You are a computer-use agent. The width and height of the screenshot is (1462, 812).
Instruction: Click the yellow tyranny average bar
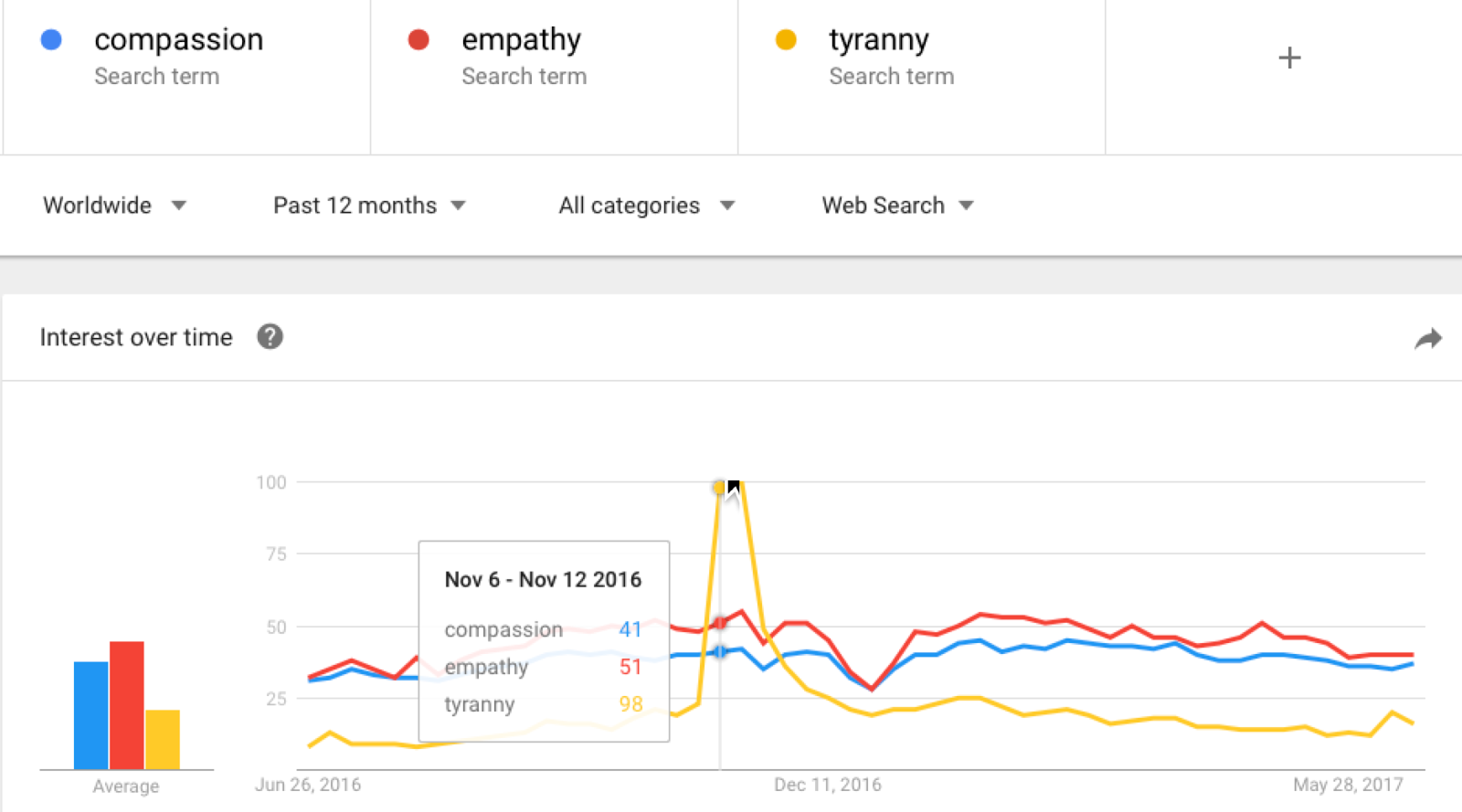[x=163, y=739]
